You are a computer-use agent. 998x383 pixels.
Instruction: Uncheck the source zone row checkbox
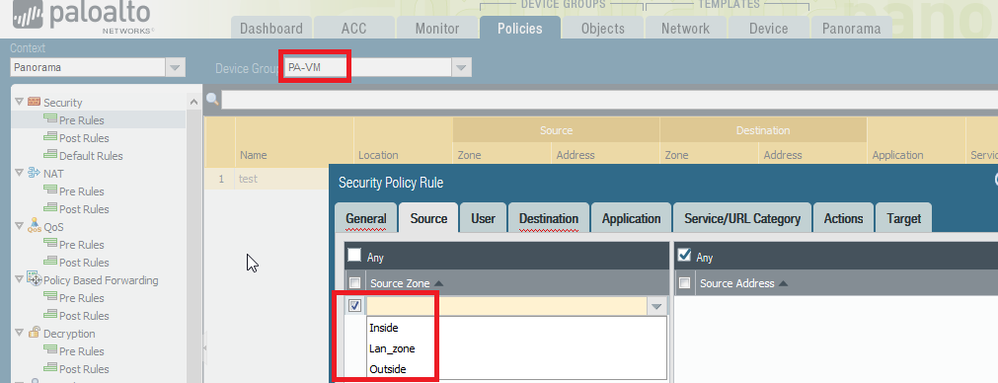click(x=355, y=306)
